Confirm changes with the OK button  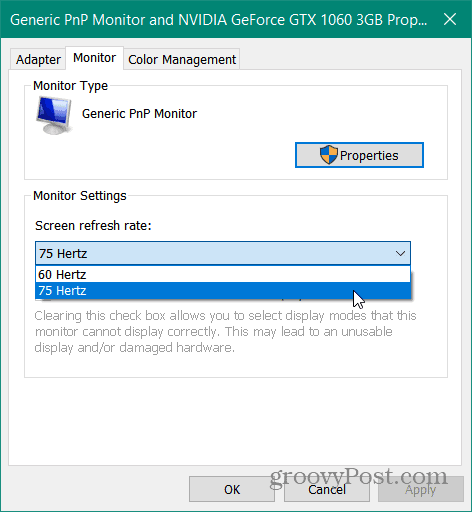[x=232, y=489]
